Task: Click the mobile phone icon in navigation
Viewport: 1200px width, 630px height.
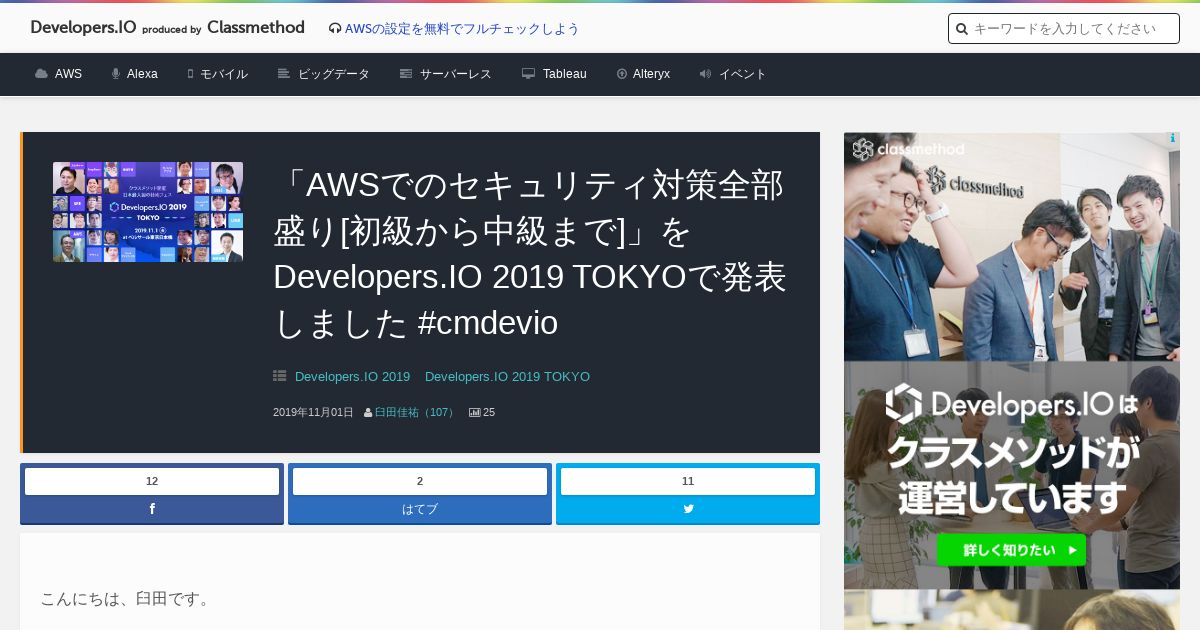Action: tap(190, 74)
